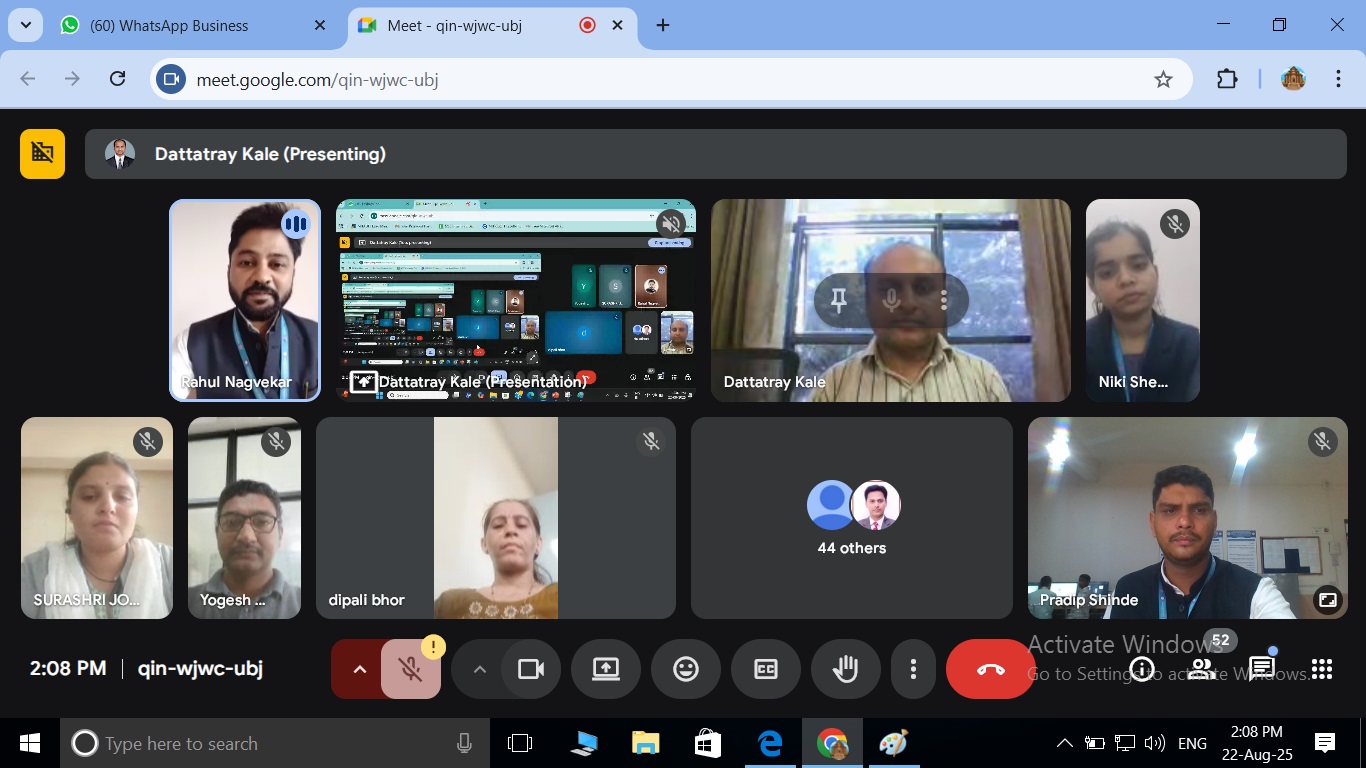Open the chat panel icon
1366x768 pixels.
click(1262, 669)
